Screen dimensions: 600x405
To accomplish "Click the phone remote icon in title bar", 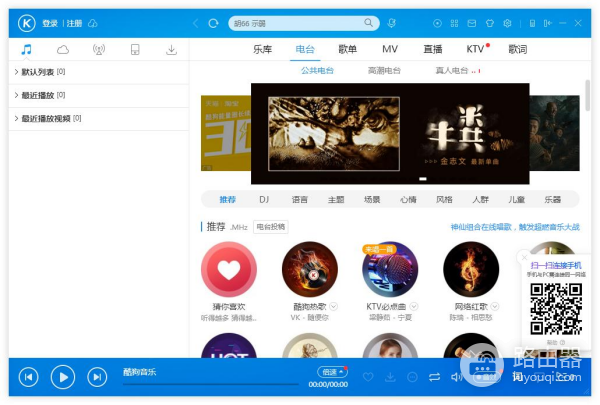I will (532, 23).
